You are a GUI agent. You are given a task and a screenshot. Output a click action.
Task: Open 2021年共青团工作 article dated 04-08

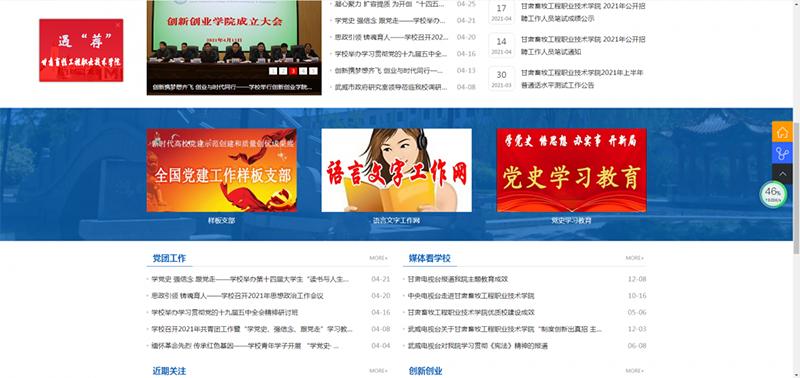tap(252, 329)
